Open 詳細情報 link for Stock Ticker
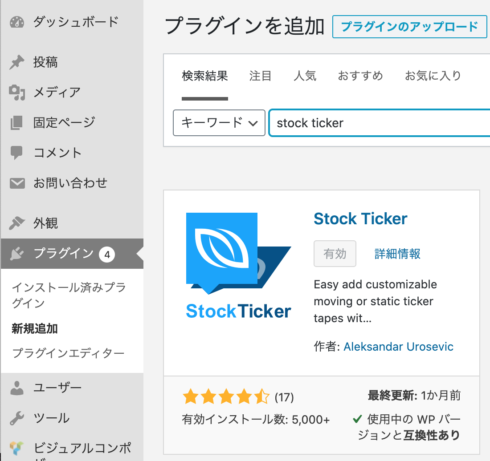 [x=397, y=254]
